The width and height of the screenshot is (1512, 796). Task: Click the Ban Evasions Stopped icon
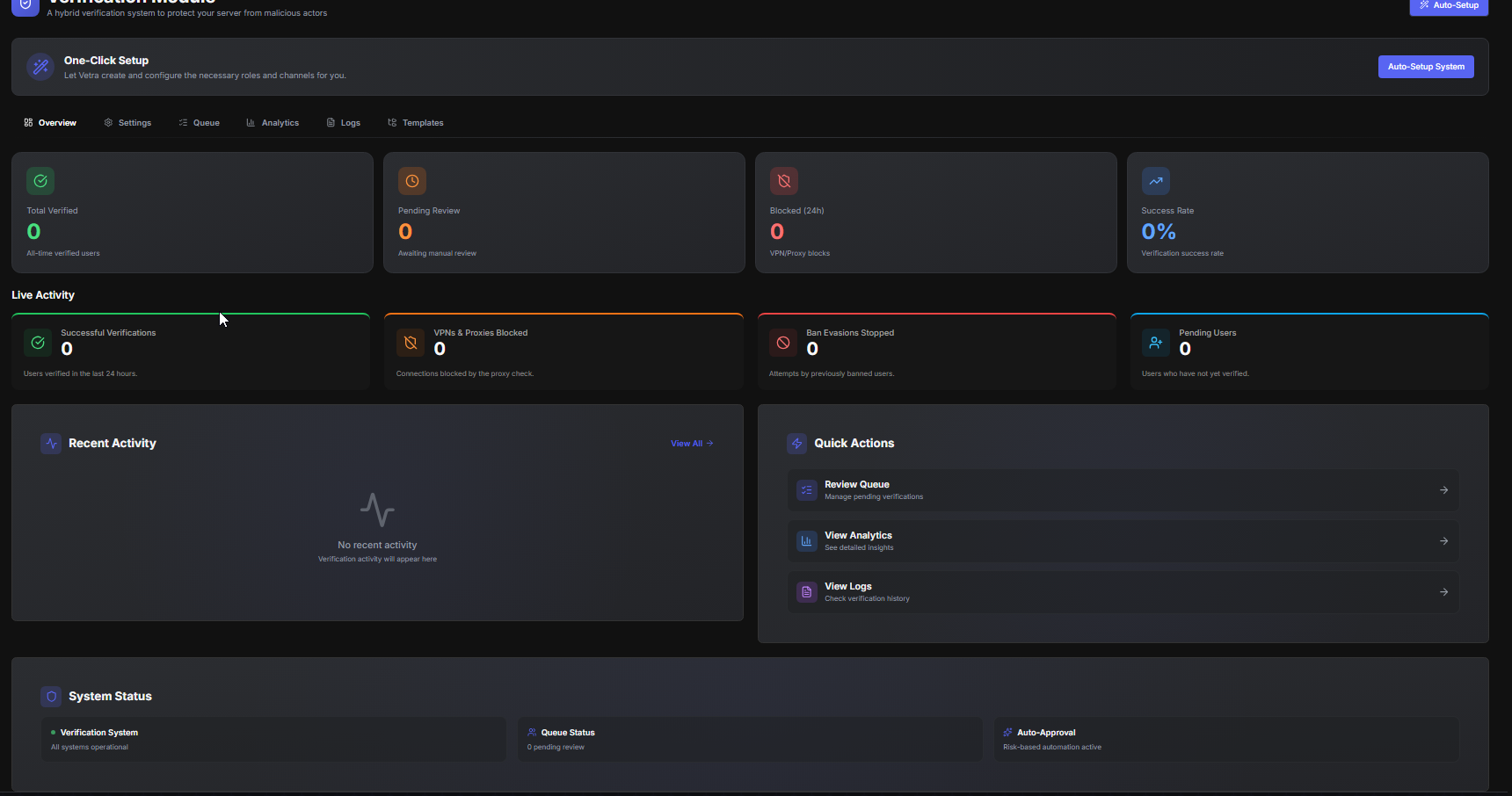point(783,343)
